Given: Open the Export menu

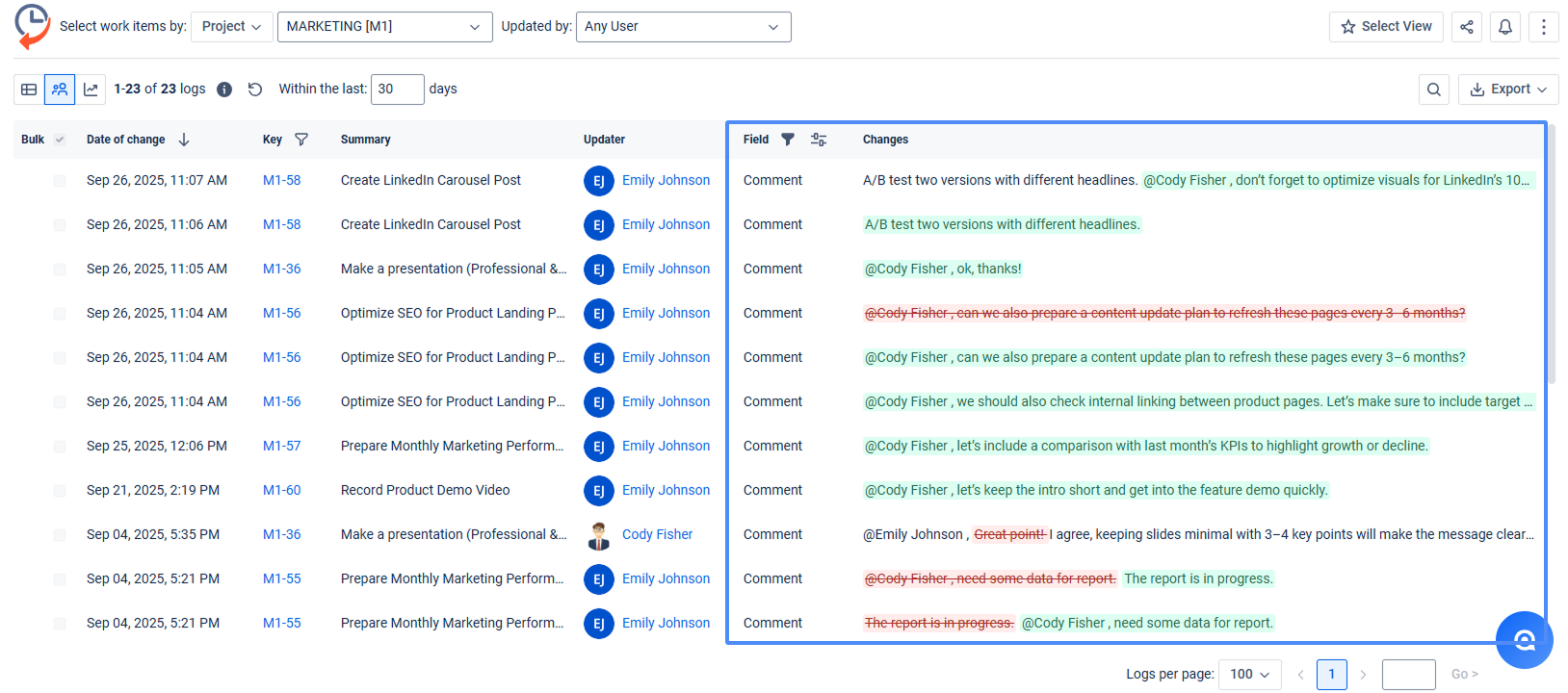Looking at the screenshot, I should (x=1507, y=90).
